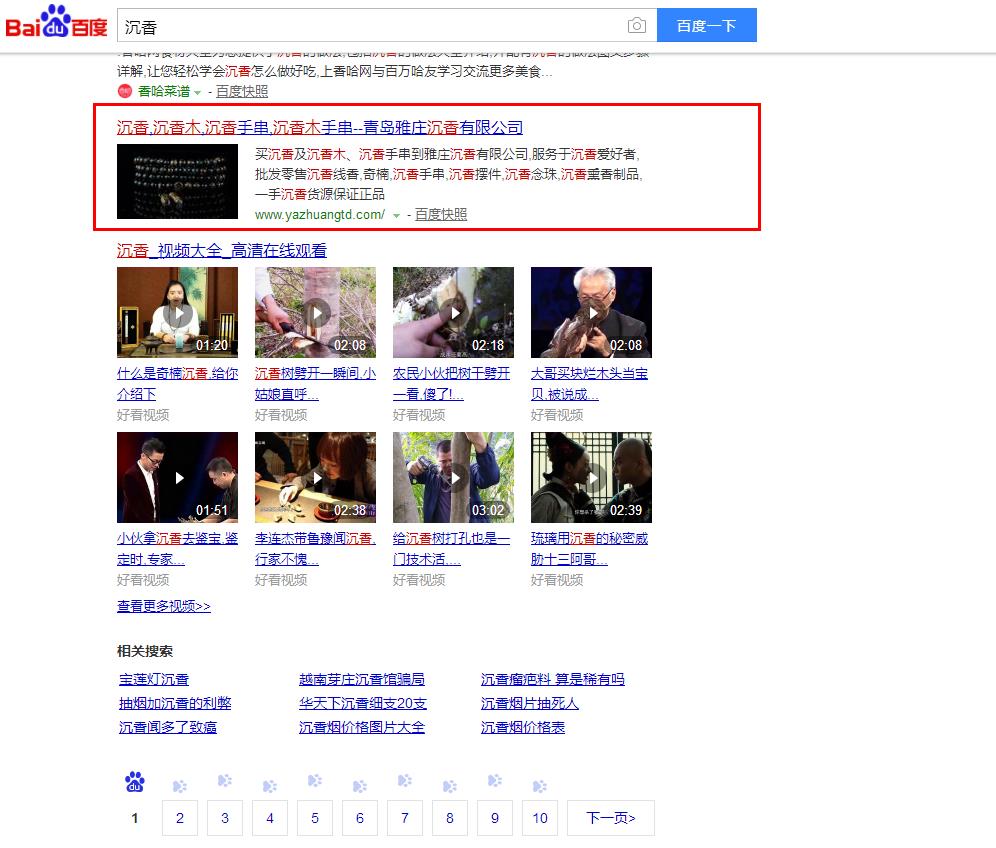996x848 pixels.
Task: Open related search 沉香烟片抽死人
Action: pos(530,704)
